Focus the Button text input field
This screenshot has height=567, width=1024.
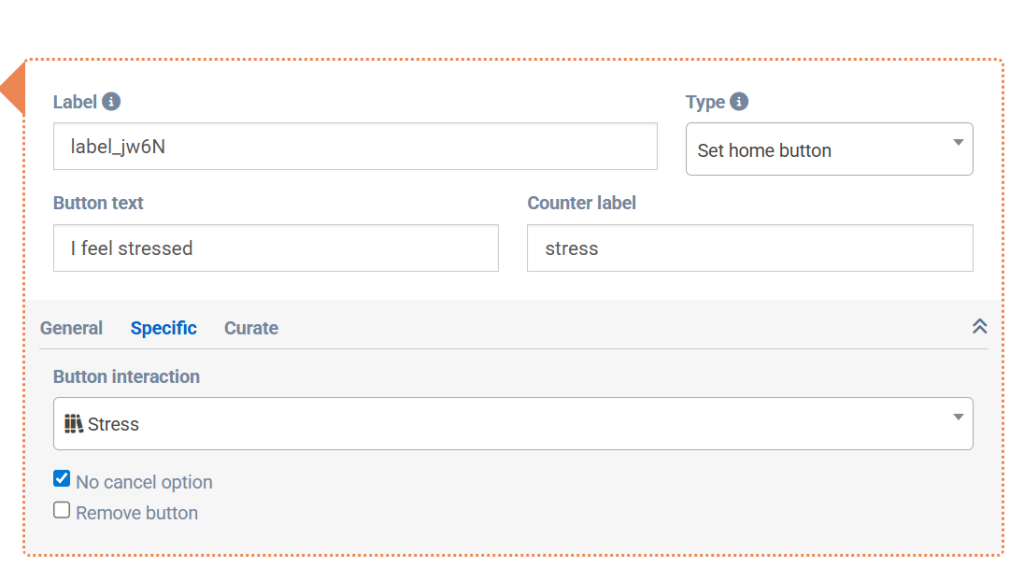click(275, 248)
